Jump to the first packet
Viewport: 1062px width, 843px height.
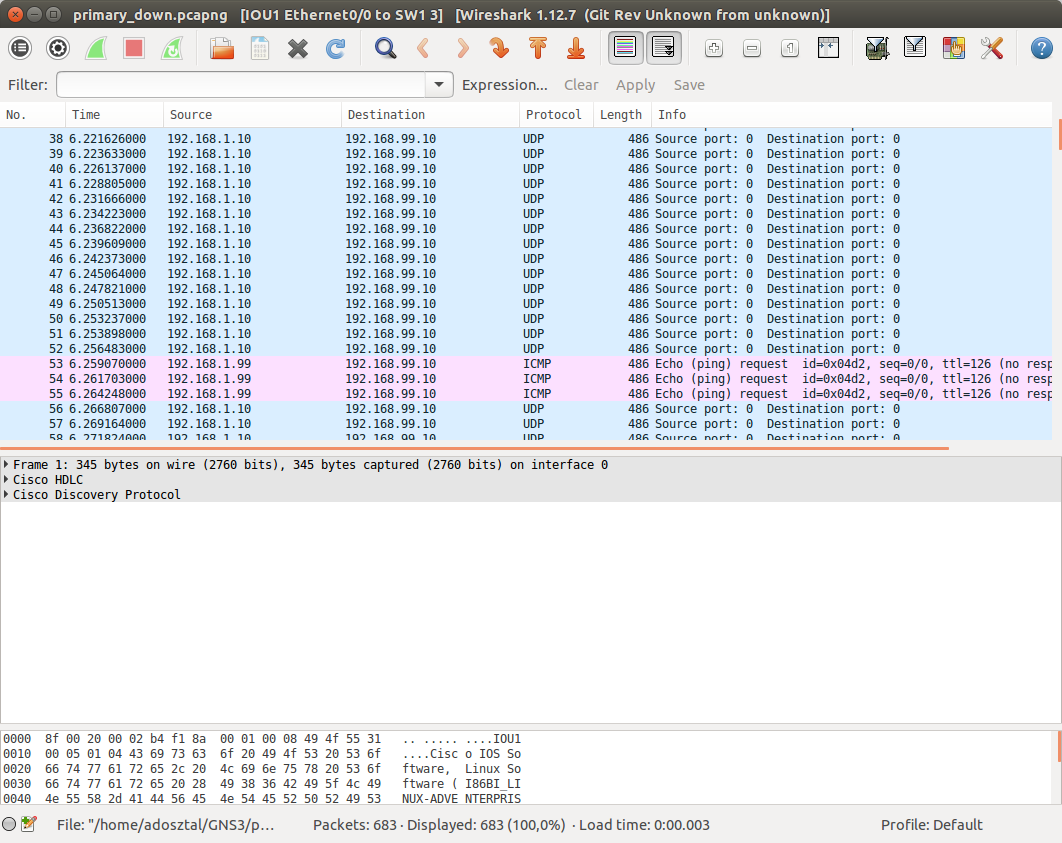[537, 48]
